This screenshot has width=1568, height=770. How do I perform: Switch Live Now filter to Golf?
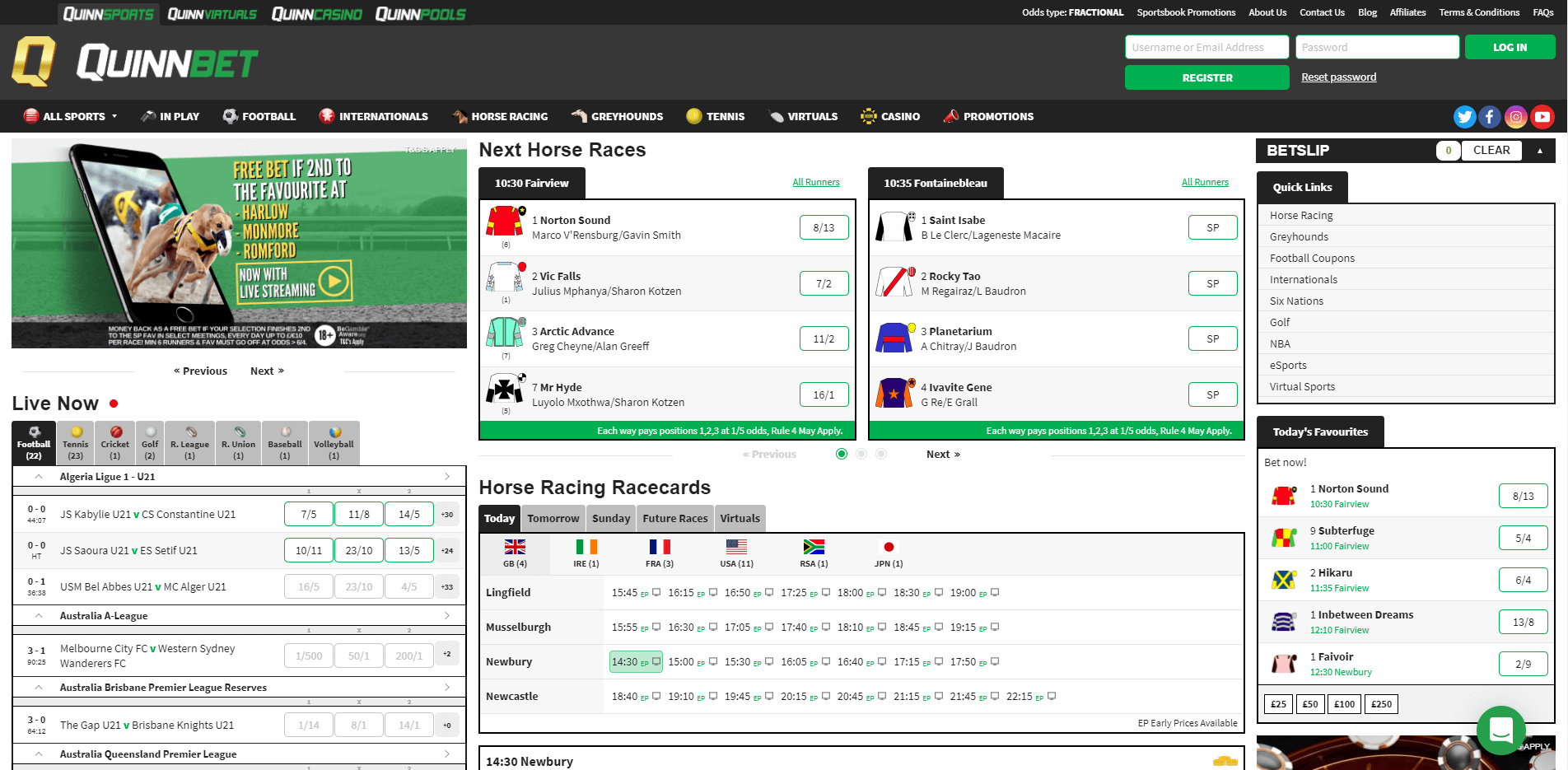click(x=150, y=442)
